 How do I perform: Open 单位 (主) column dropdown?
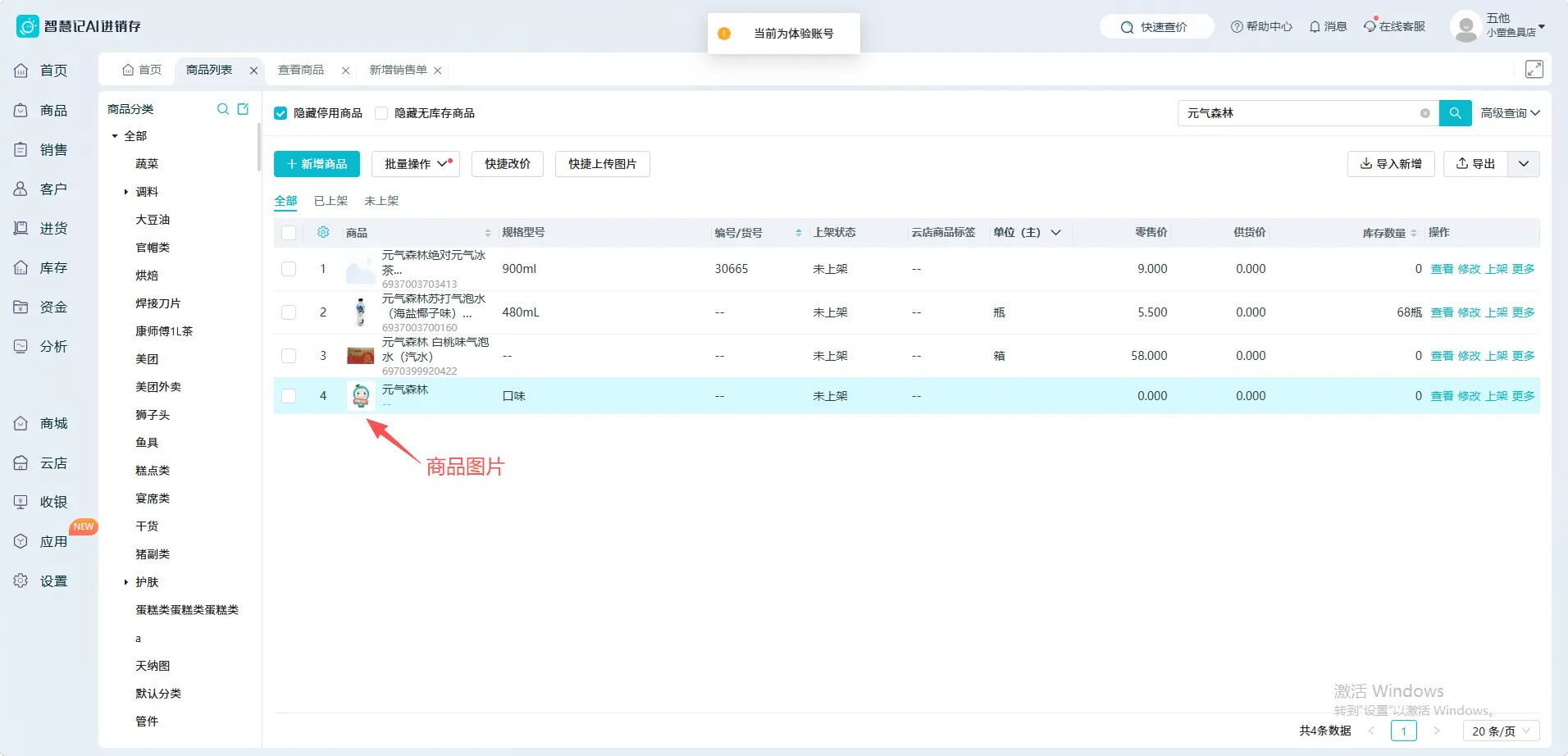pyautogui.click(x=1056, y=233)
